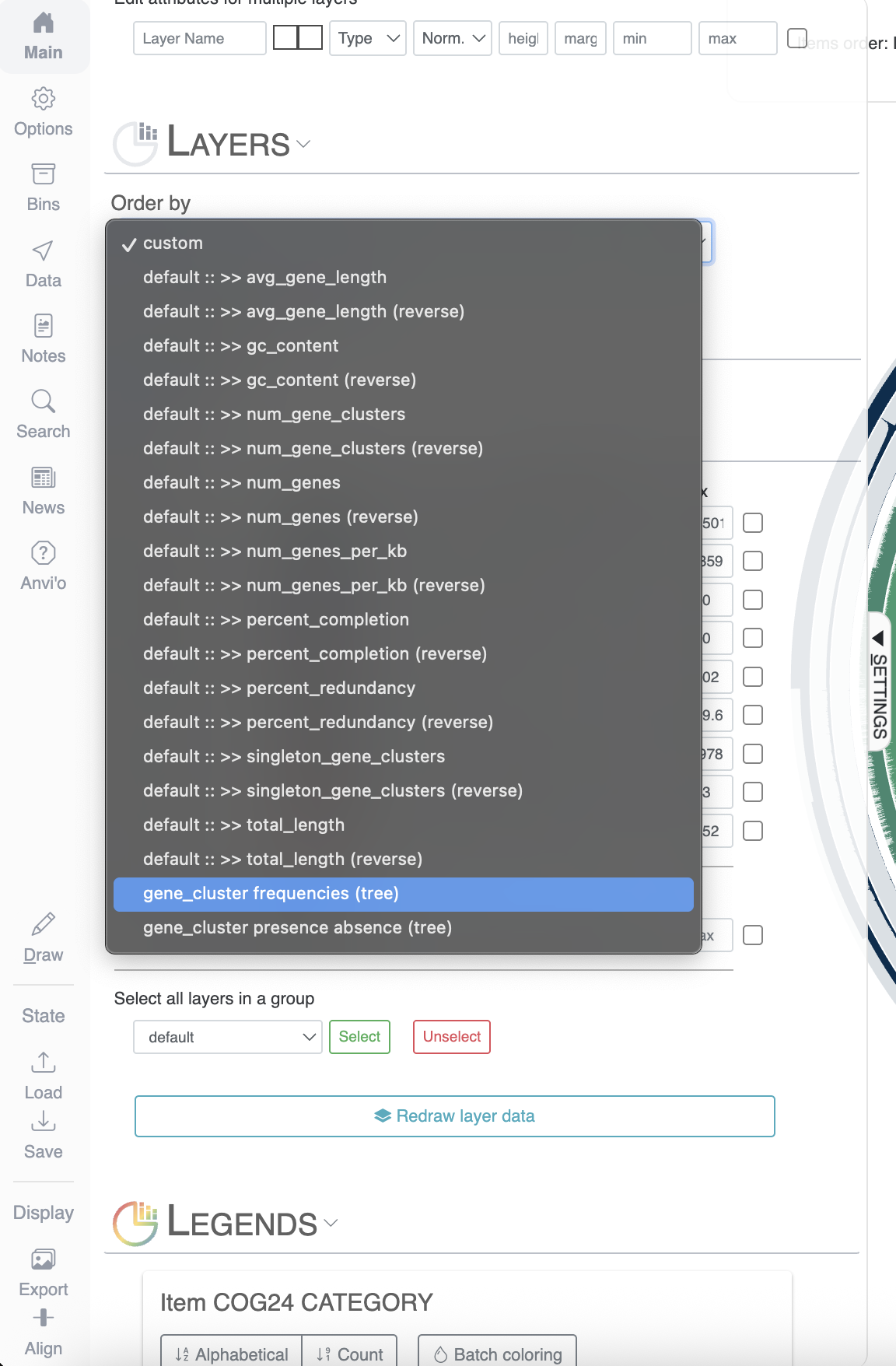The width and height of the screenshot is (896, 1366).
Task: Click Redraw layer data button
Action: click(x=454, y=1116)
